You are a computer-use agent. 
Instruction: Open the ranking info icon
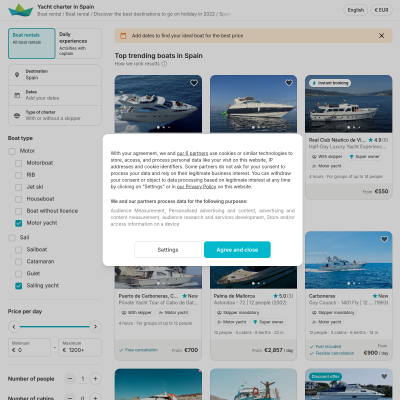pyautogui.click(x=164, y=64)
